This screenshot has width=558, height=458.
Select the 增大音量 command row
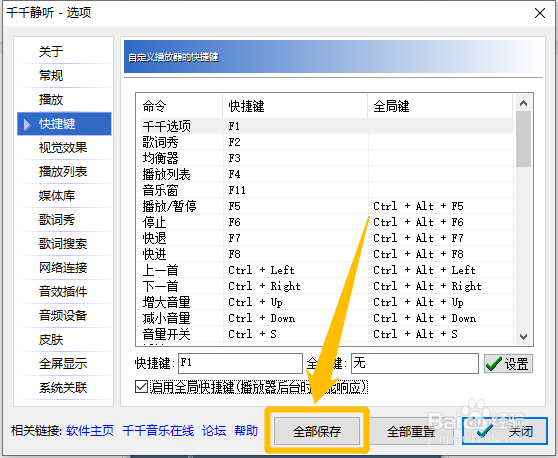point(325,302)
